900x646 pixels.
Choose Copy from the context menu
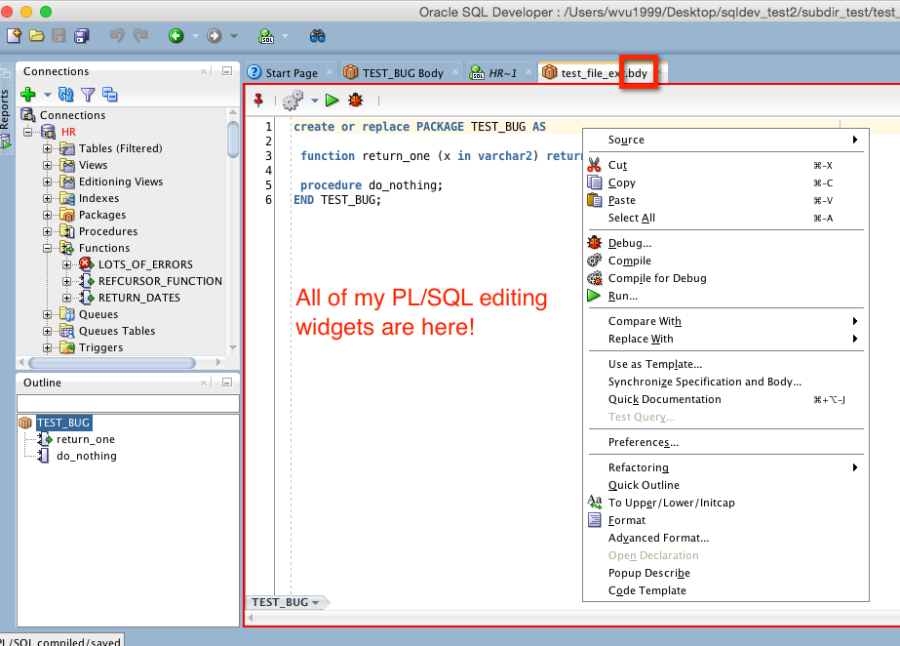pyautogui.click(x=726, y=183)
